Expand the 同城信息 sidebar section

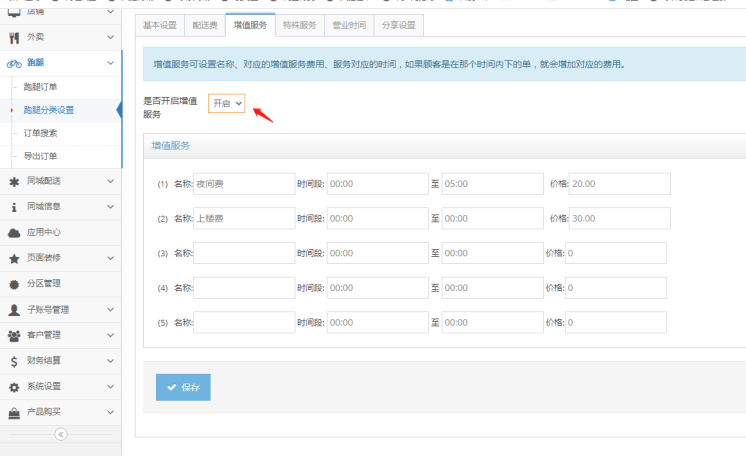[109, 207]
